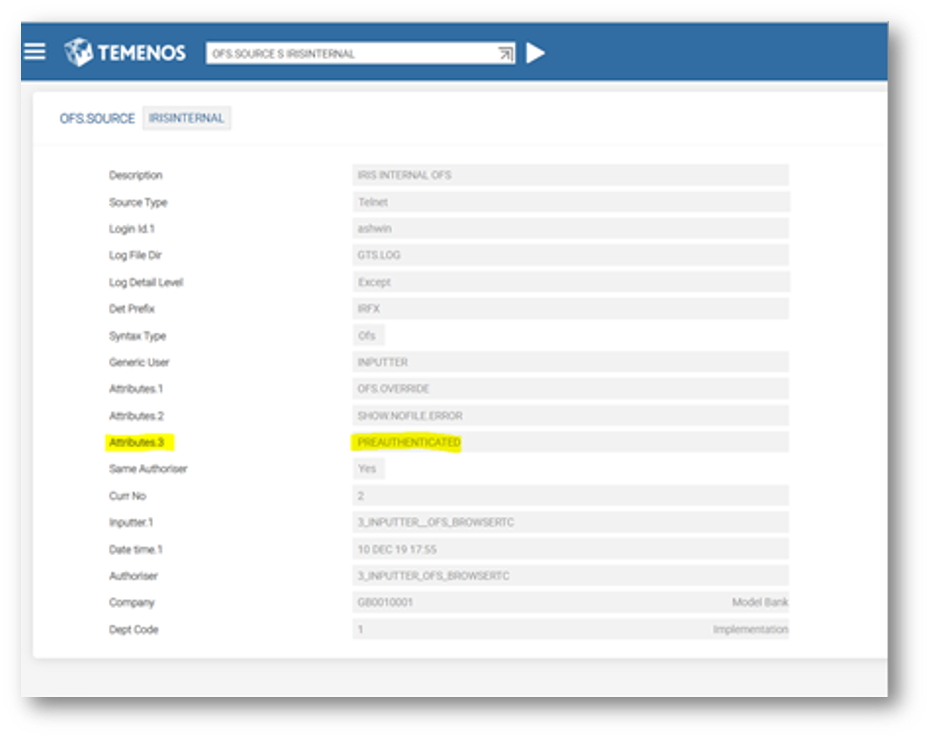Click the Syntax Type Ofs value
The image size is (931, 739).
[x=368, y=336]
